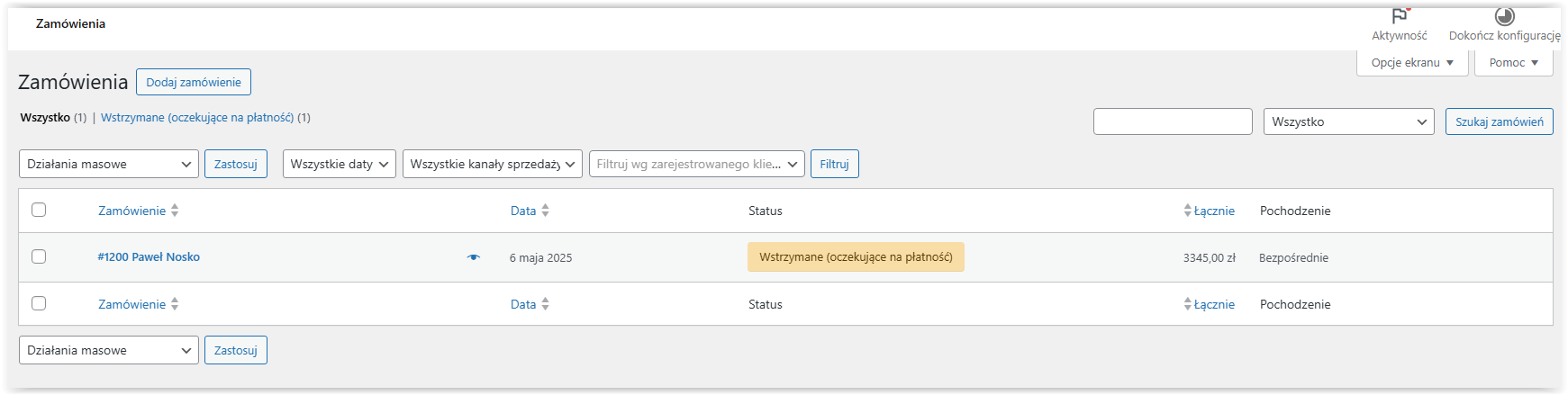
Task: Preview order #1200 with eye icon
Action: tap(474, 257)
